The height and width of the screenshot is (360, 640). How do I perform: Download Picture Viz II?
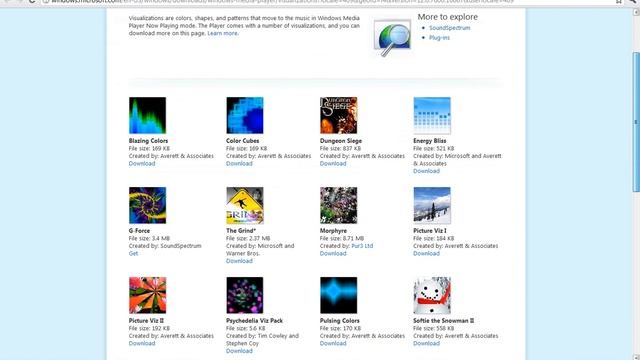pos(142,343)
